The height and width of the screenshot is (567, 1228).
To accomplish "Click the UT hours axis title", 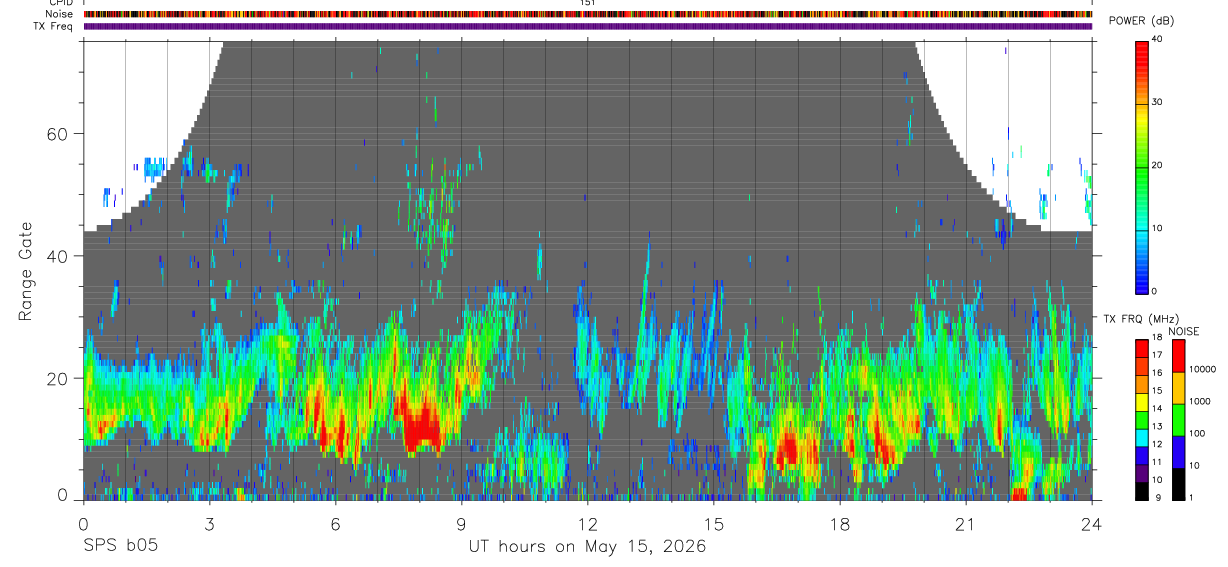I will (587, 546).
